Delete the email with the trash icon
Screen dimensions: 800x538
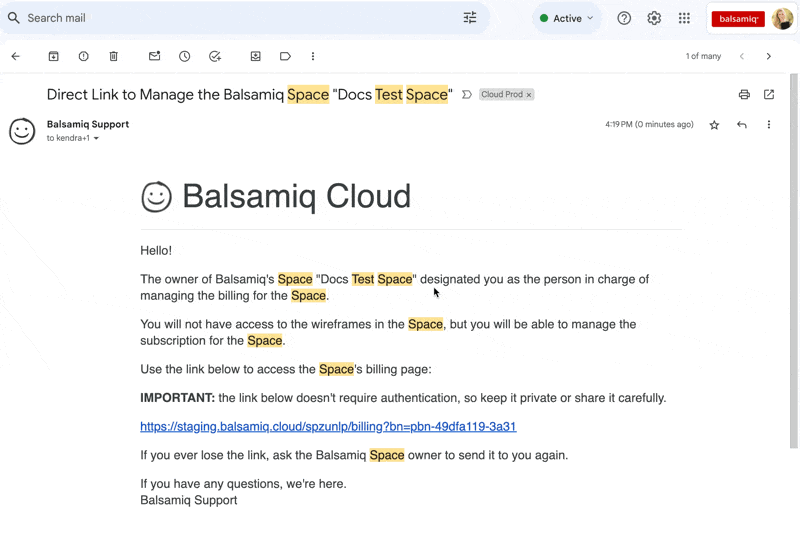click(114, 57)
